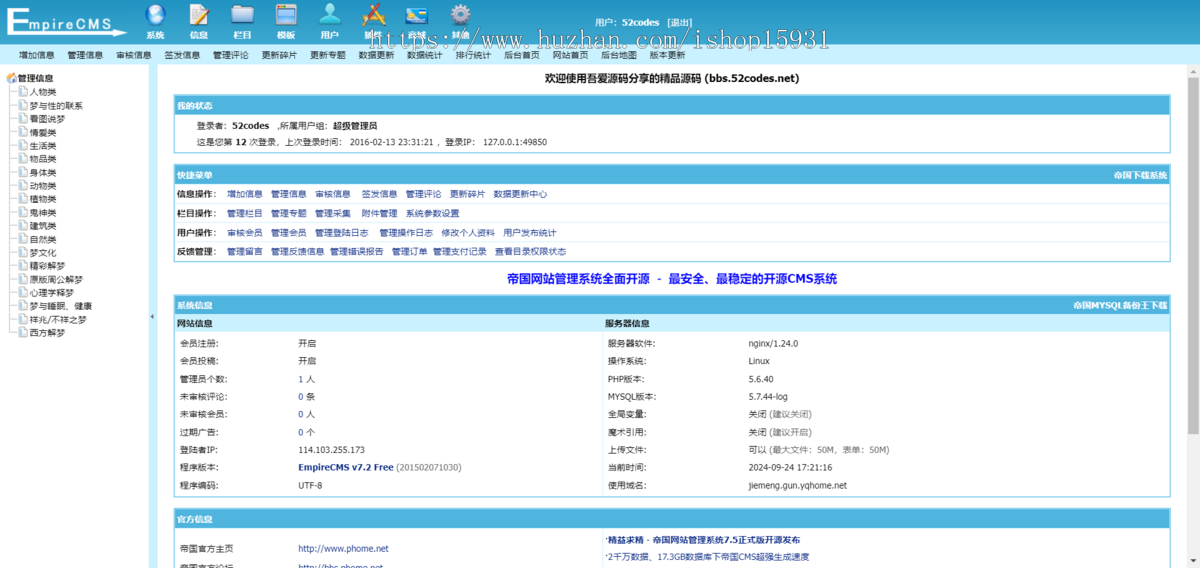
Task: Choose 排行统计 in top submenu bar
Action: coord(473,56)
